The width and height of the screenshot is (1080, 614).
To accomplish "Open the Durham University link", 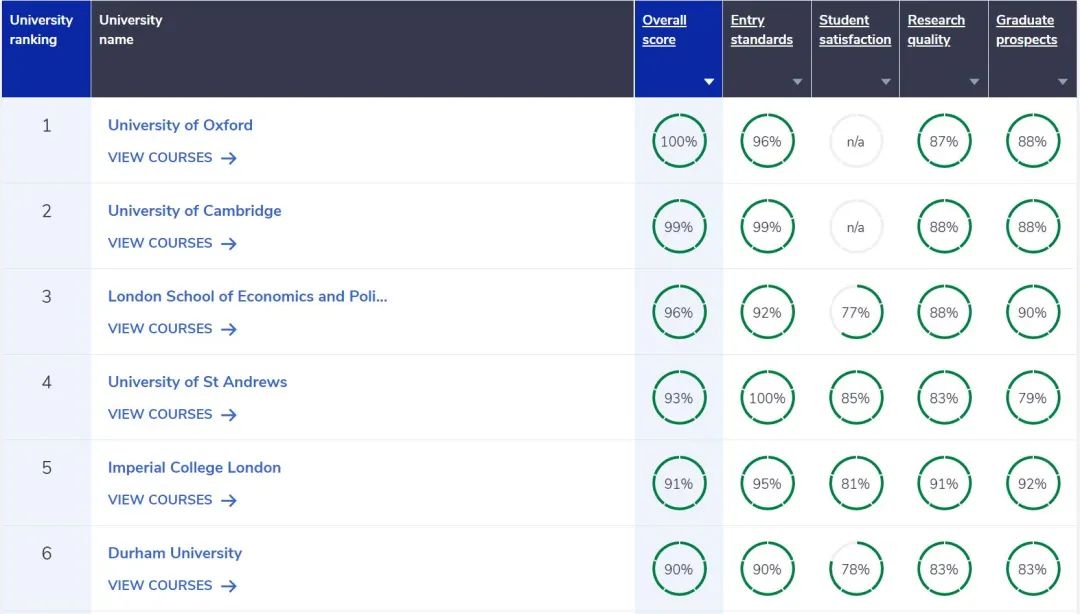I will point(175,553).
